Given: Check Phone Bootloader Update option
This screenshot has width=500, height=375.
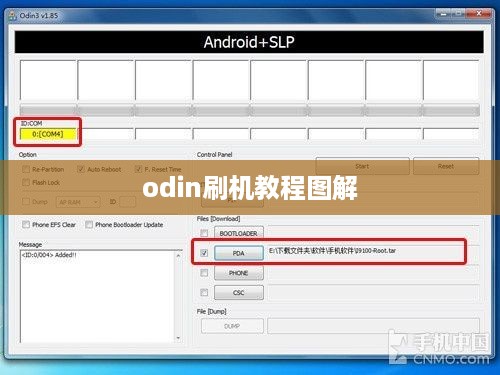Looking at the screenshot, I should [x=89, y=224].
